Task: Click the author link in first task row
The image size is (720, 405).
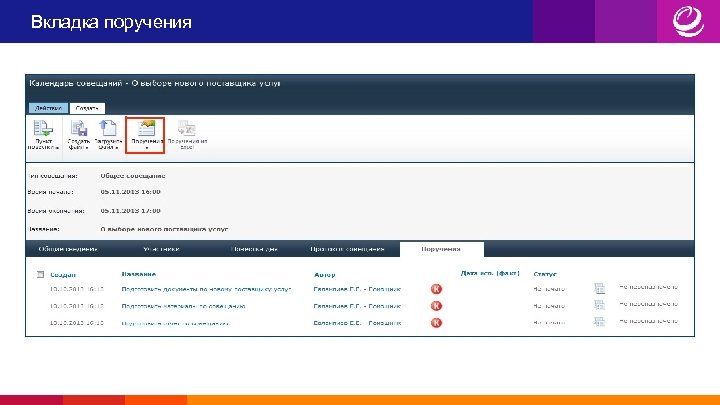Action: (357, 289)
